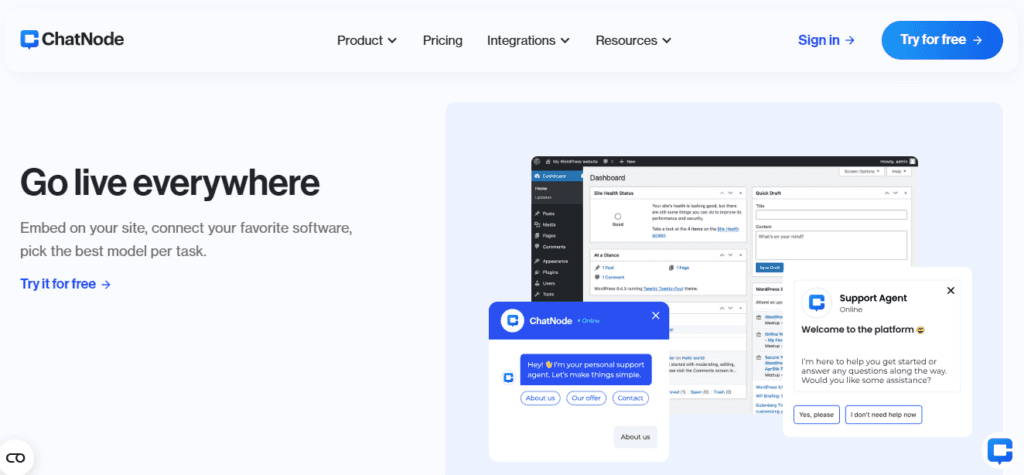Expand the Product dropdown menu
1024x475 pixels.
pyautogui.click(x=367, y=41)
